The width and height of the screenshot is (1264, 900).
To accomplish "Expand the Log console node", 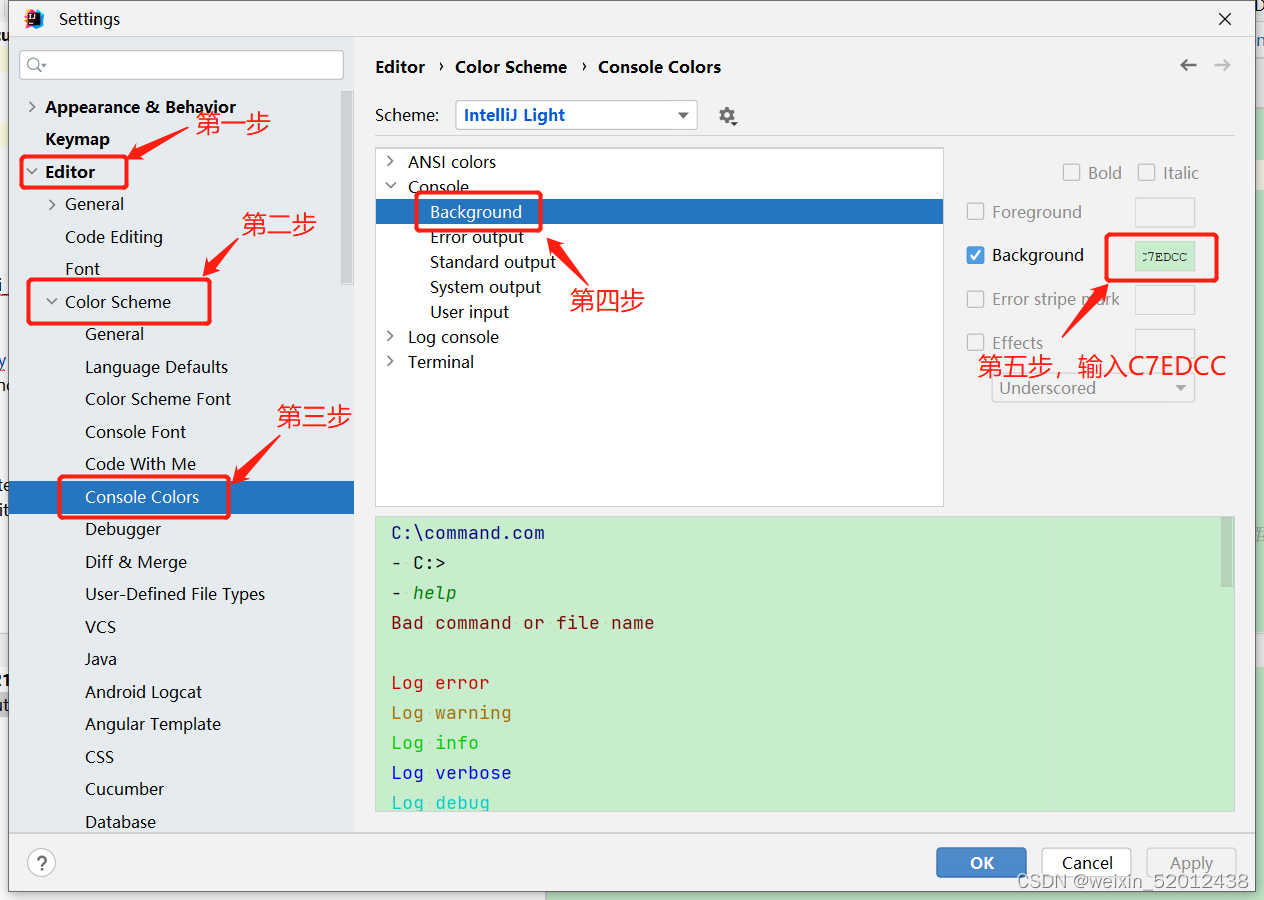I will (x=391, y=336).
